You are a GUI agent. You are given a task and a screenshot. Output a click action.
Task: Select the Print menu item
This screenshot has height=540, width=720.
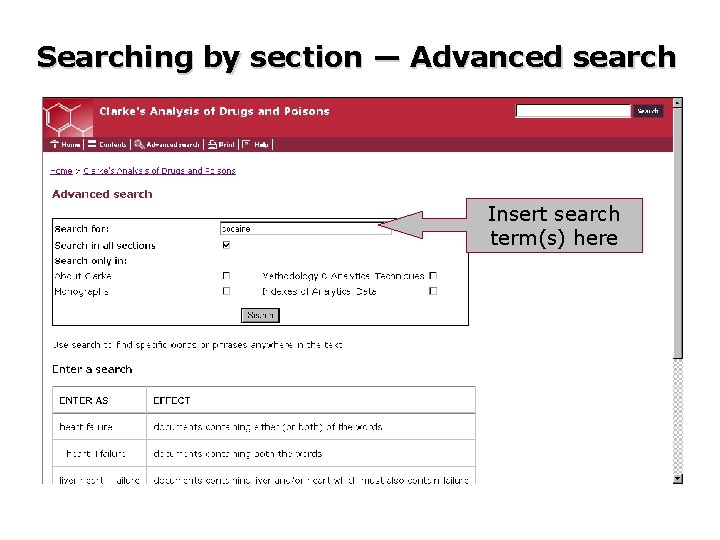click(226, 145)
